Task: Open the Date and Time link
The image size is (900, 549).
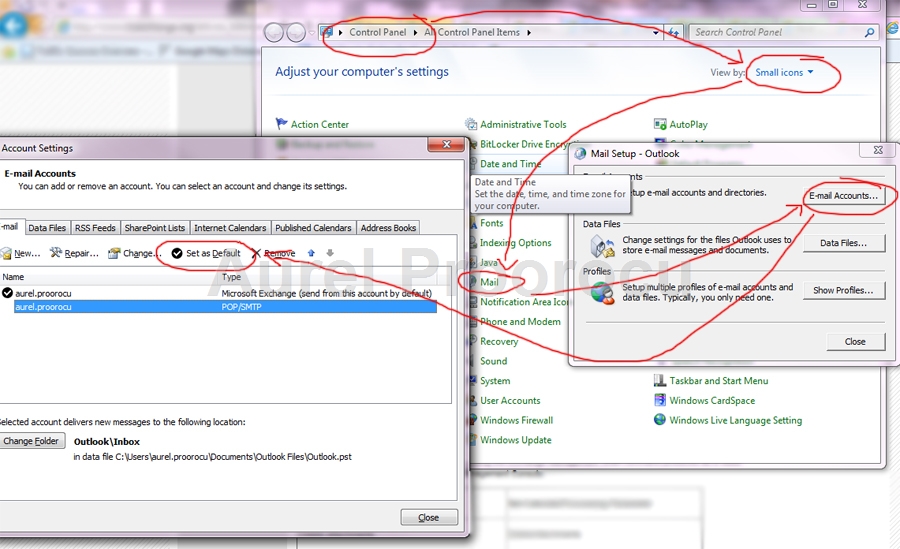Action: (510, 164)
